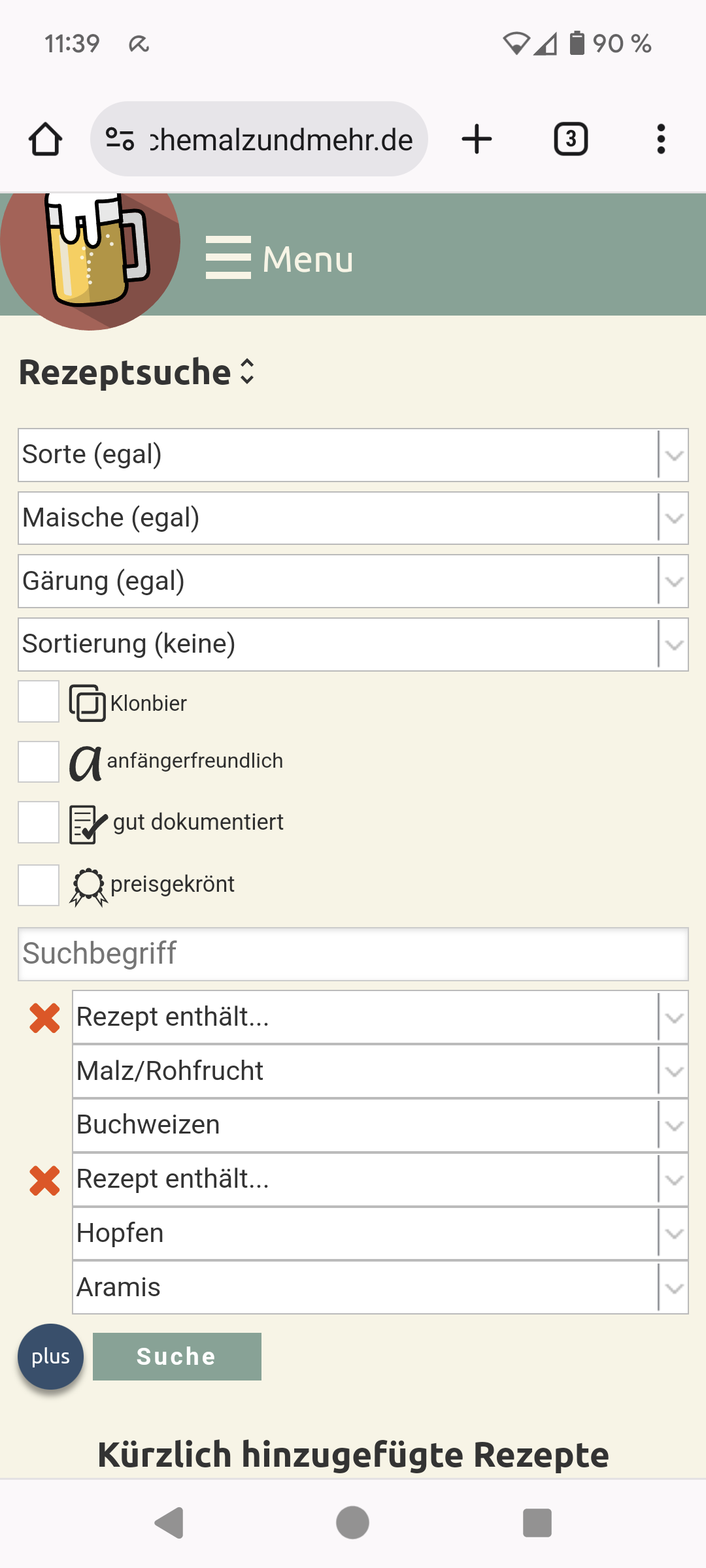This screenshot has width=706, height=1568.
Task: Open browser three-dot overflow menu
Action: tap(661, 139)
